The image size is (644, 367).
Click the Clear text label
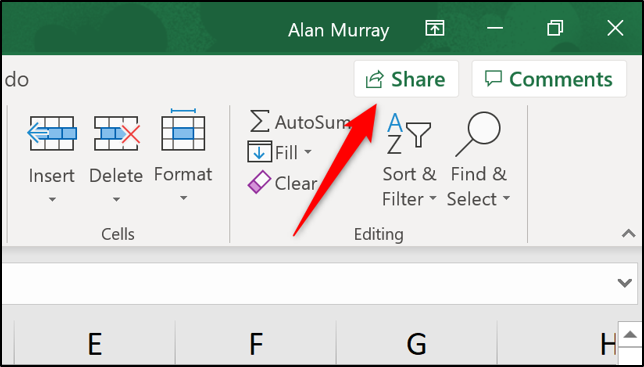coord(296,183)
